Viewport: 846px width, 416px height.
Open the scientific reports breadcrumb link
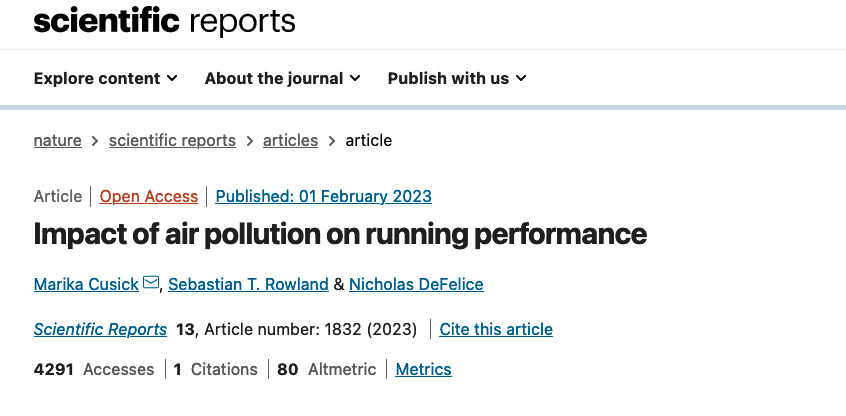click(172, 140)
